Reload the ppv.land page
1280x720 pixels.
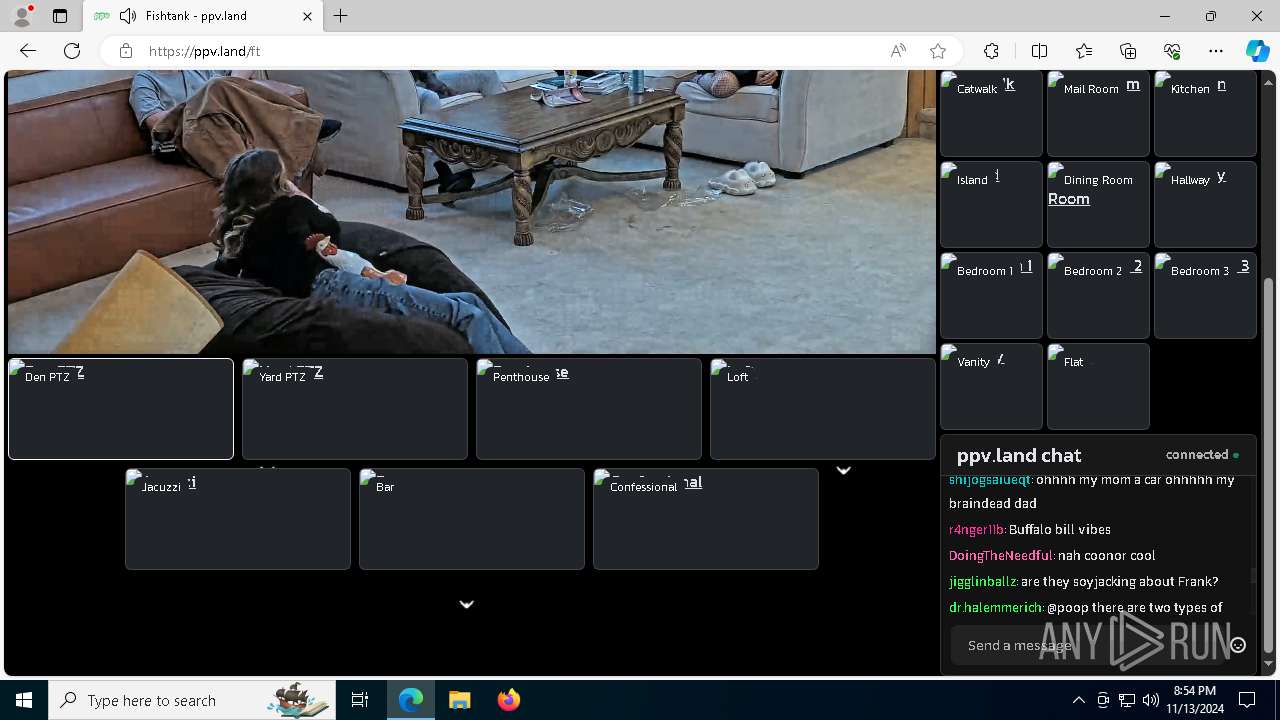pos(72,51)
